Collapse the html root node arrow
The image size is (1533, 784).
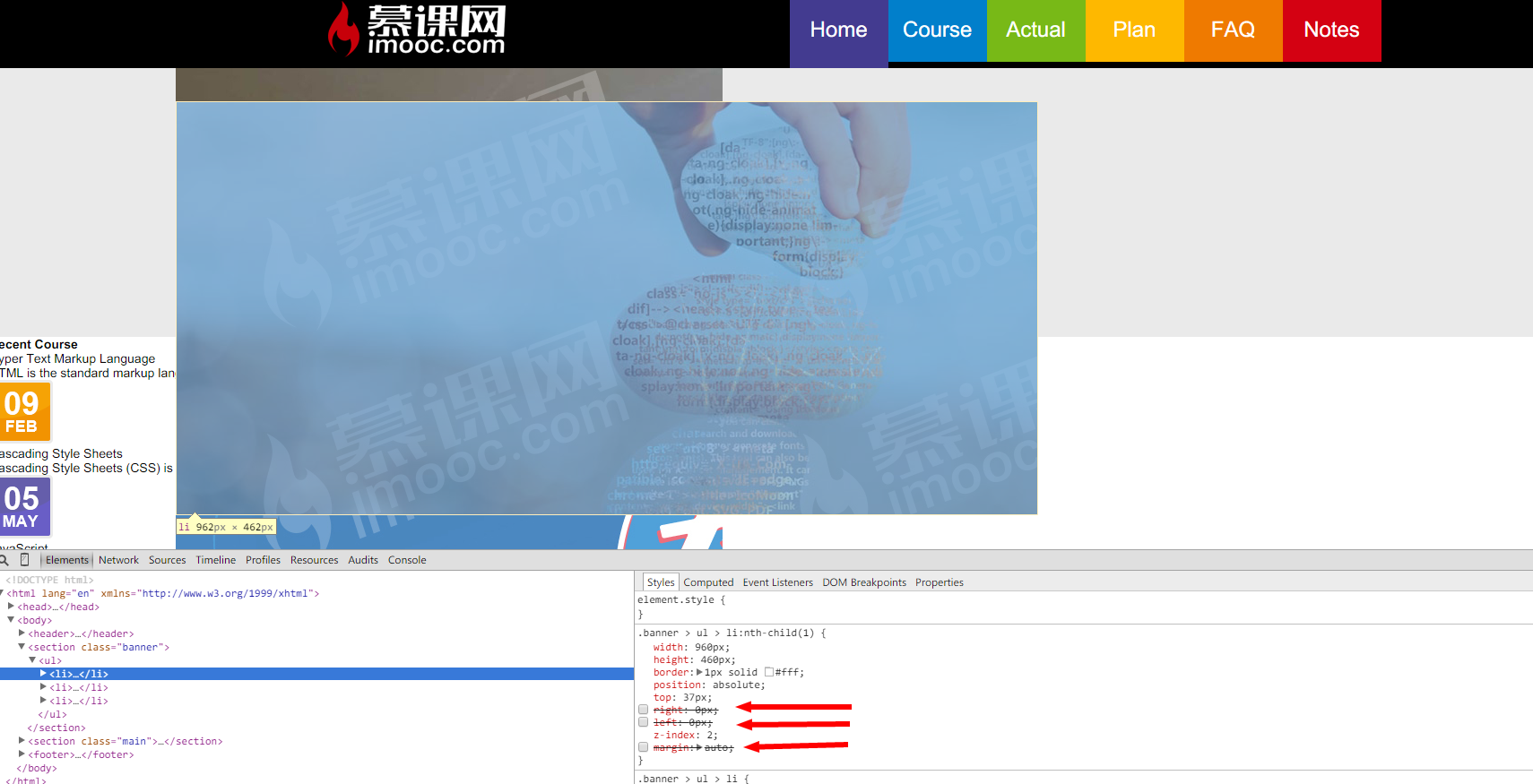pyautogui.click(x=3, y=593)
